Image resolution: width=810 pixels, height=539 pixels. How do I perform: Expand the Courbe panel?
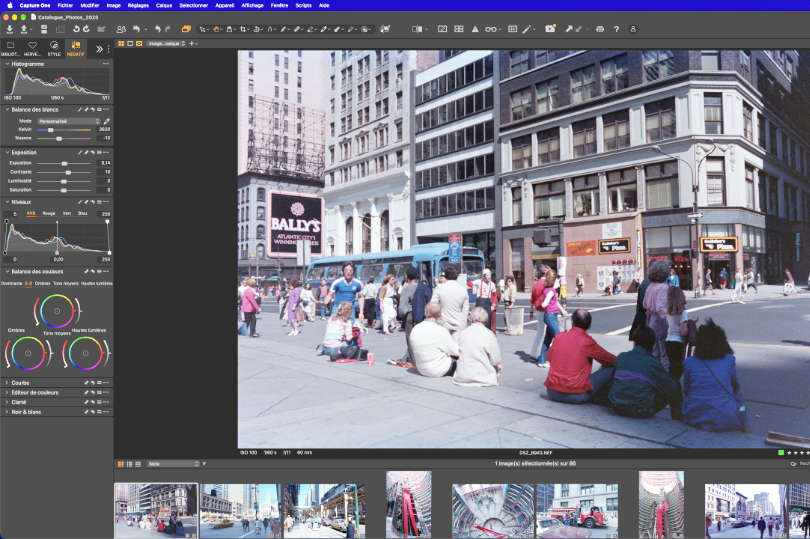[7, 383]
